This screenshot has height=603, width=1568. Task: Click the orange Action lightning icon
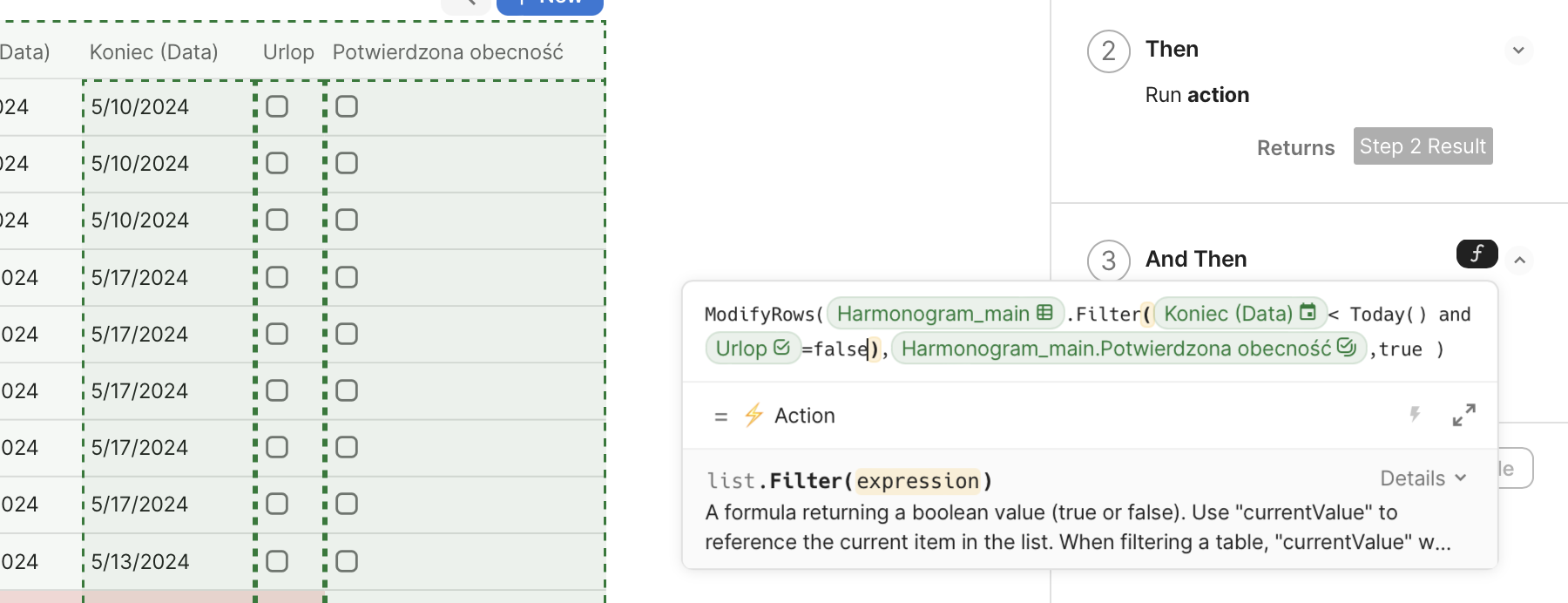[x=754, y=416]
